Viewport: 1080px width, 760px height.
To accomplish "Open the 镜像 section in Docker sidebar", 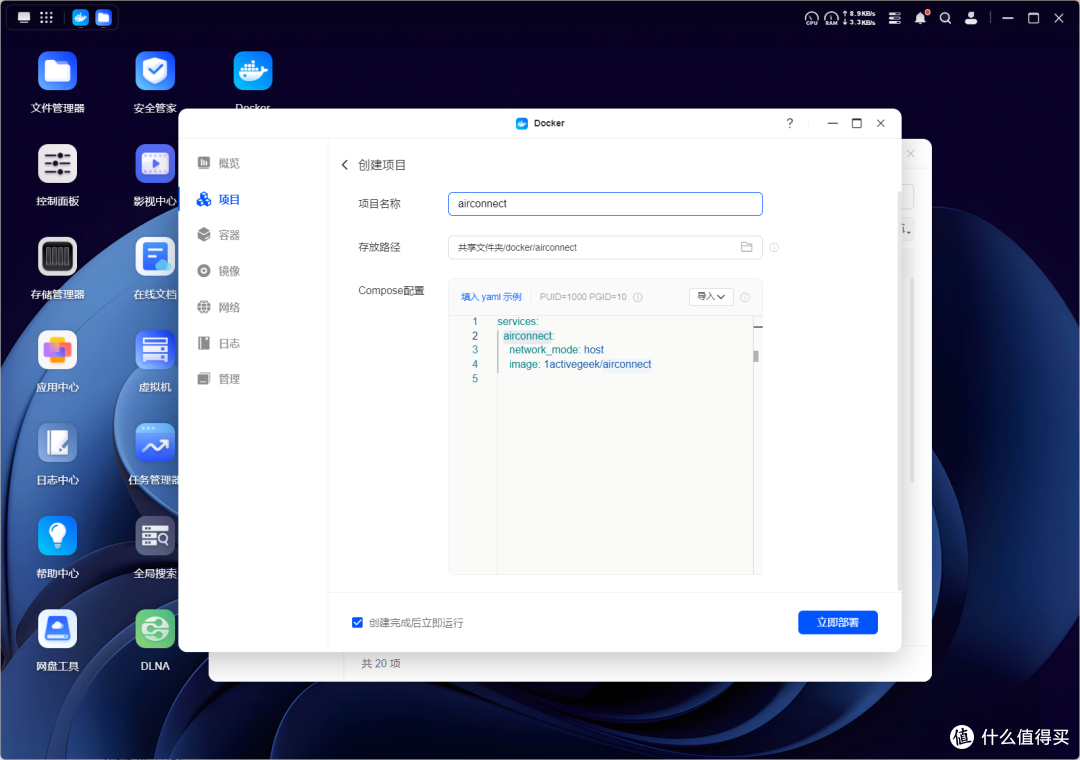I will pos(229,270).
